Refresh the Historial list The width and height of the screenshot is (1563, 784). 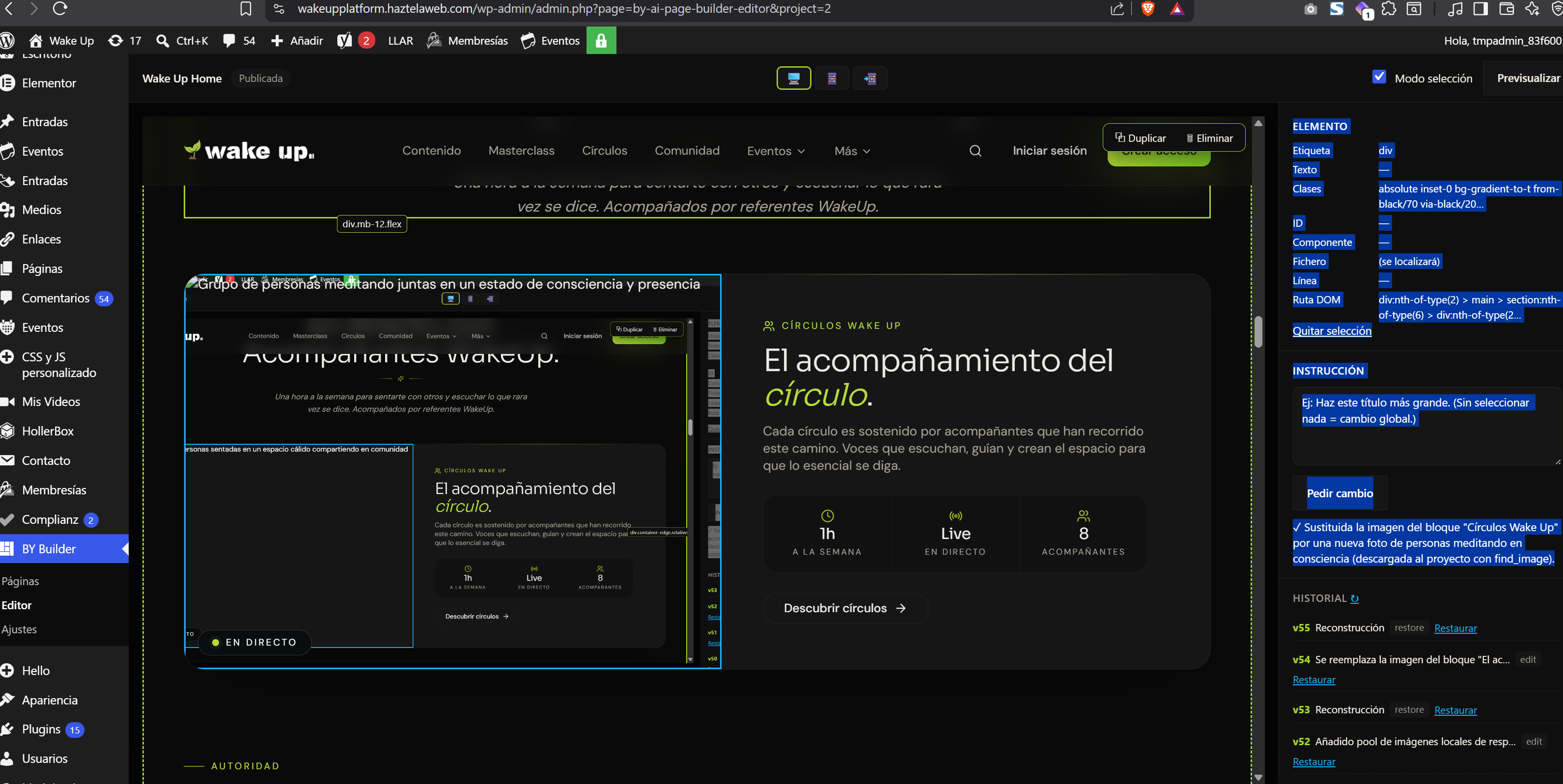pyautogui.click(x=1355, y=598)
